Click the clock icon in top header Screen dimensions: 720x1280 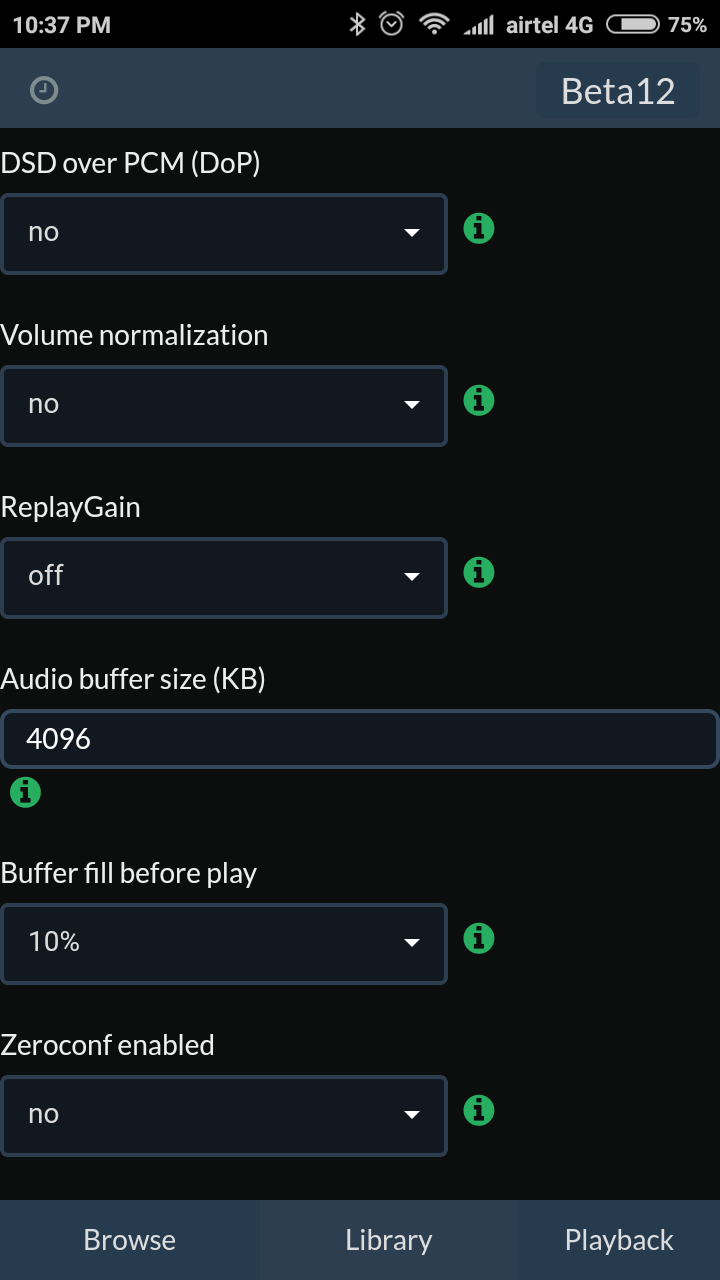44,91
